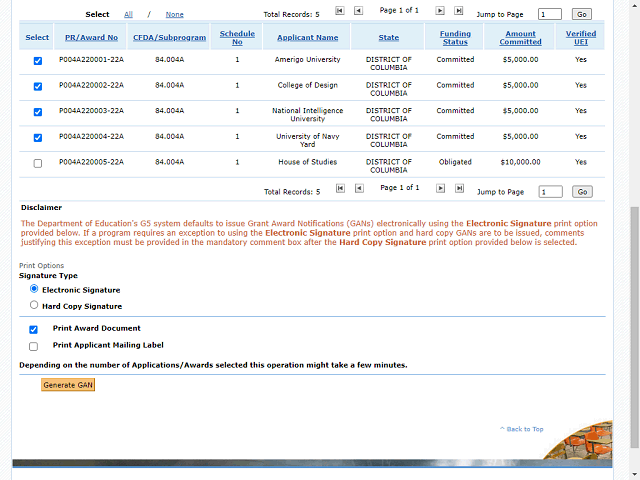Select the Electronic Signature radio button
The width and height of the screenshot is (640, 480).
point(34,289)
